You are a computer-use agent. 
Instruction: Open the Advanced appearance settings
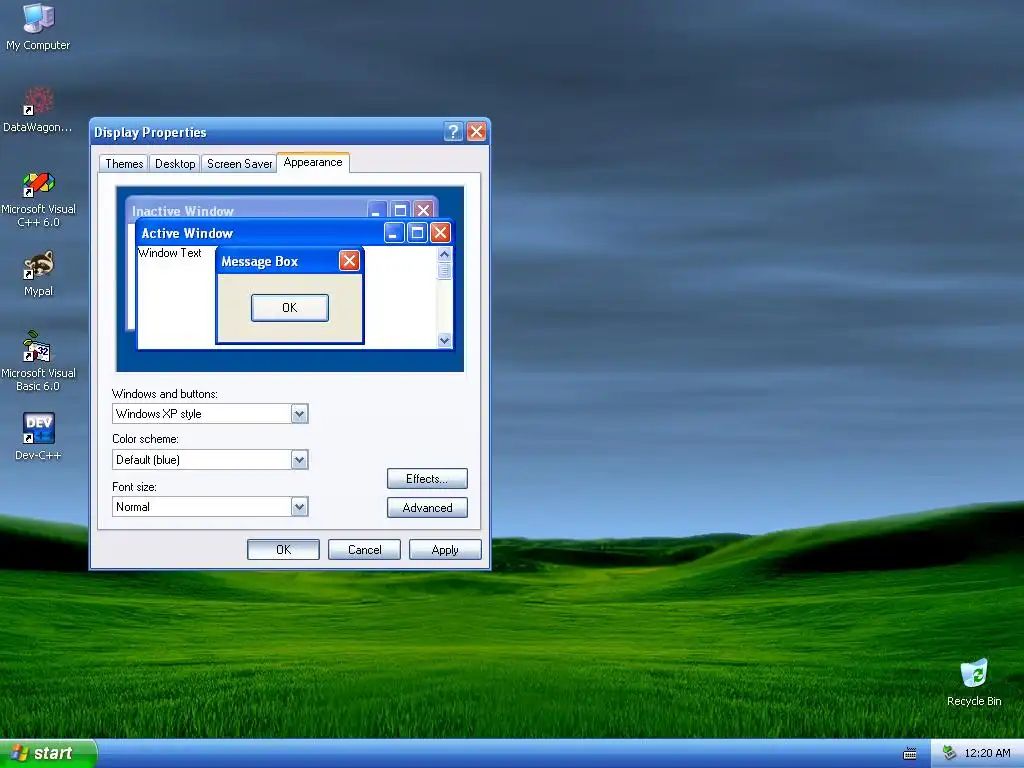(x=427, y=507)
